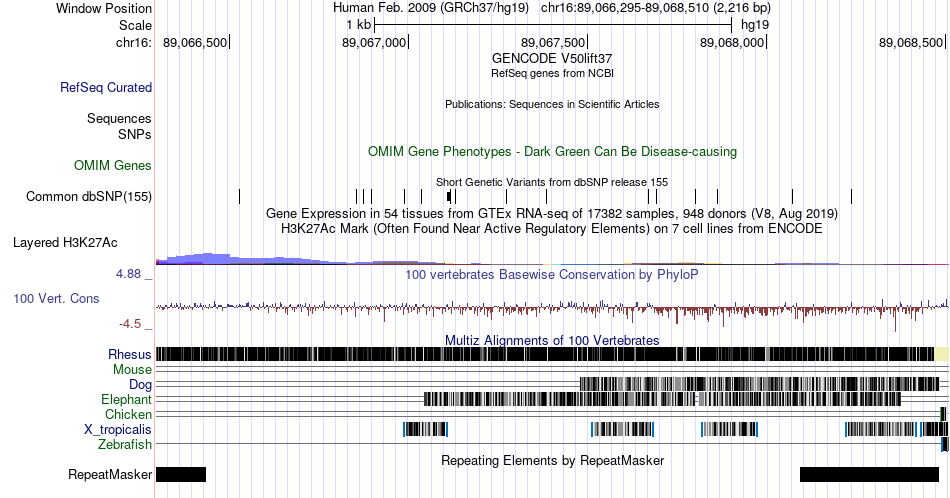Open the GTEx Gene Expression track title
This screenshot has width=950, height=498.
552,213
